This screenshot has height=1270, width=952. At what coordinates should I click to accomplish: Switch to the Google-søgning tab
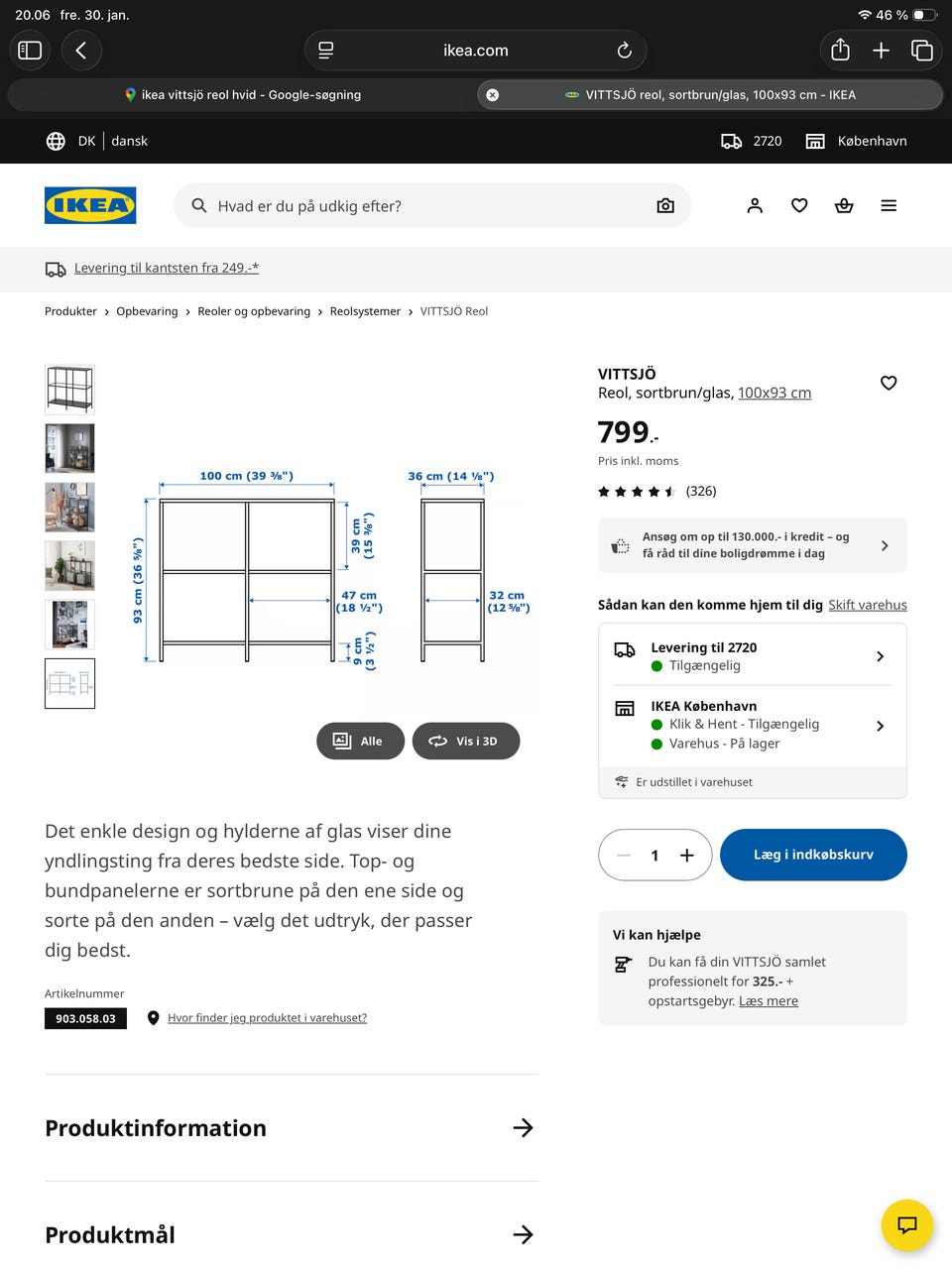click(242, 95)
